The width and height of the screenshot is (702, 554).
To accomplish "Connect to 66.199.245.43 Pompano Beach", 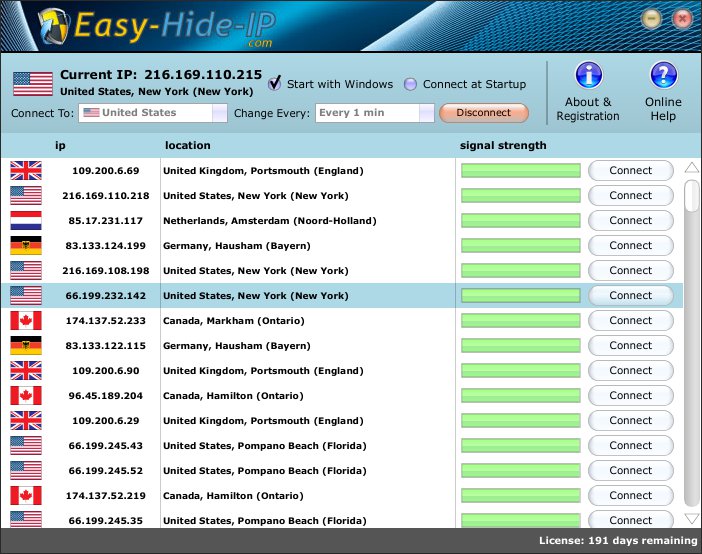I will click(630, 446).
